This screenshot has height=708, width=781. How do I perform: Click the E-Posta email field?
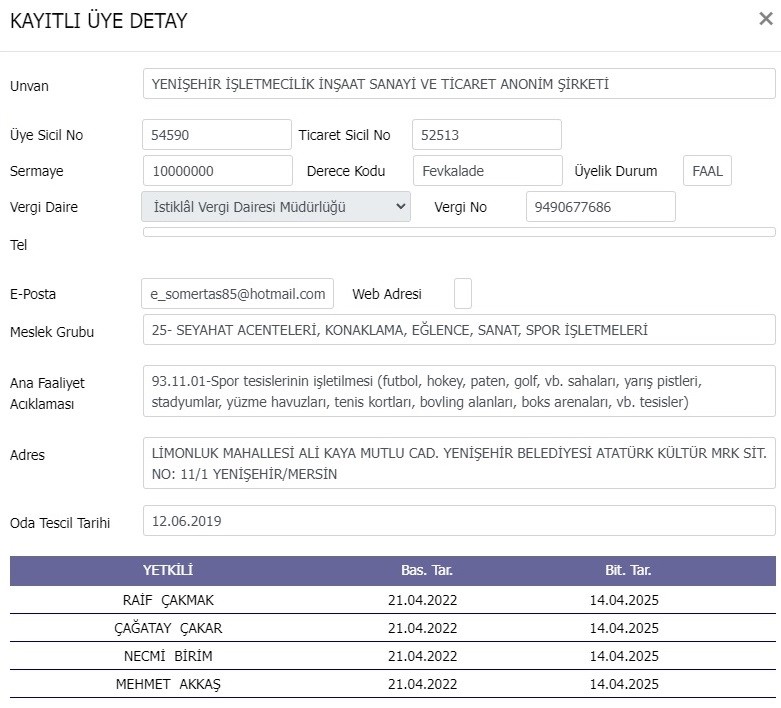(238, 294)
